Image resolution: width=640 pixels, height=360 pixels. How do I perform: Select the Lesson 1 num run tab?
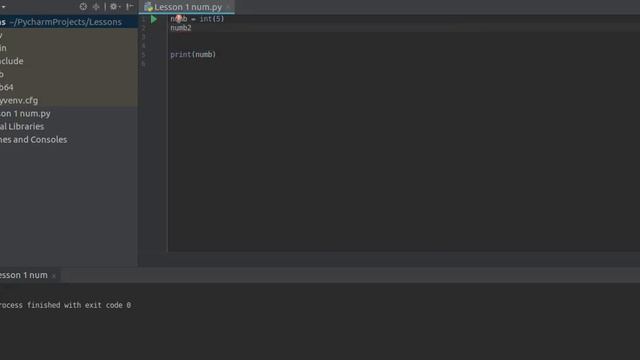point(24,275)
